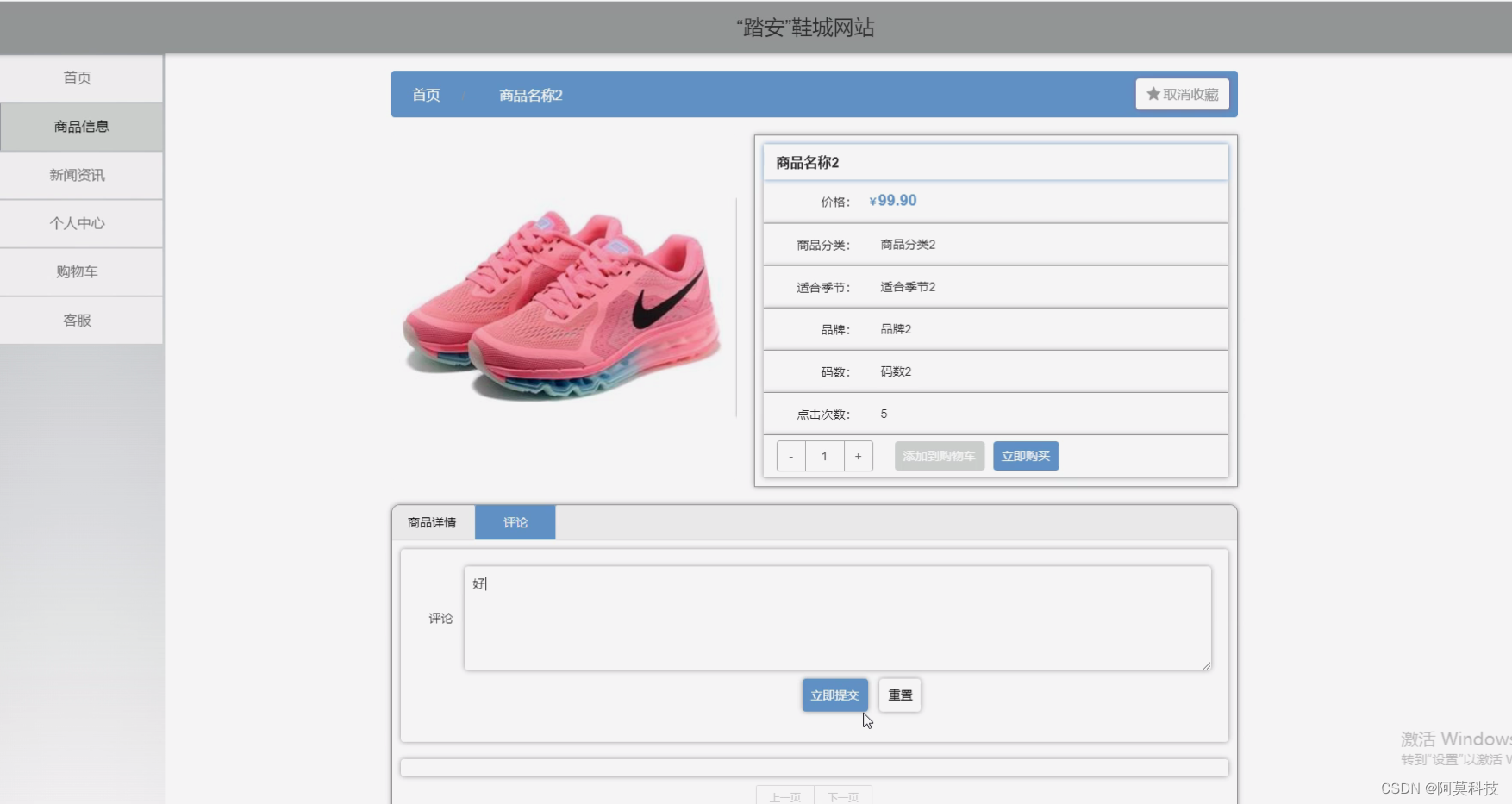Click the 添加到购物车 button
The image size is (1512, 804).
(939, 456)
